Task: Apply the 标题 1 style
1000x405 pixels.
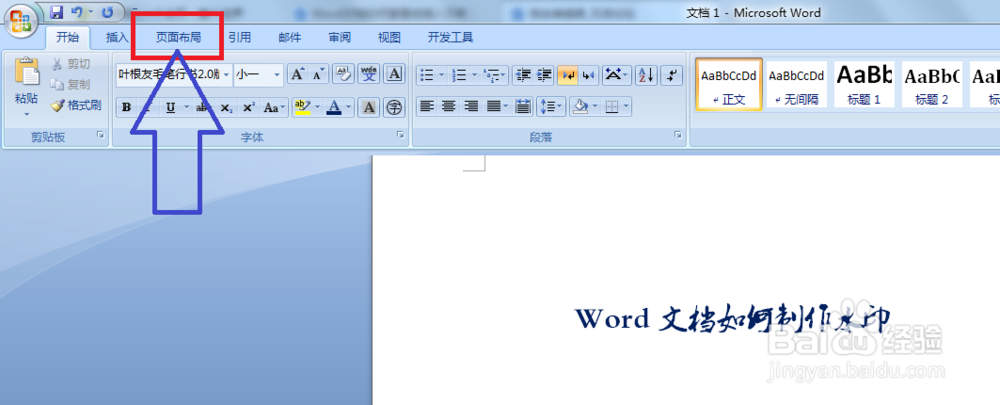Action: 864,85
